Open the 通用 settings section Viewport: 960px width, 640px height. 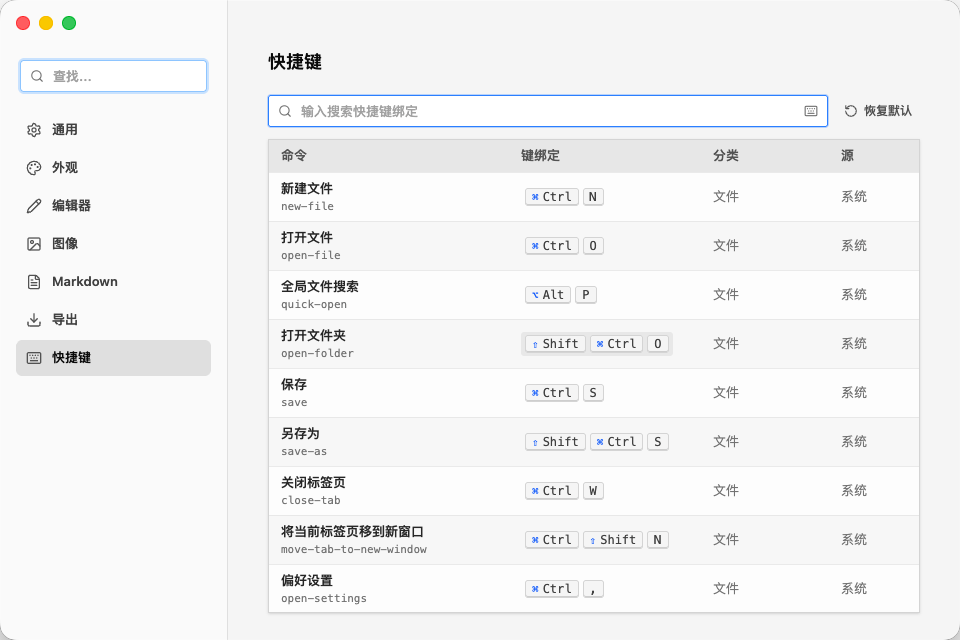coord(113,130)
